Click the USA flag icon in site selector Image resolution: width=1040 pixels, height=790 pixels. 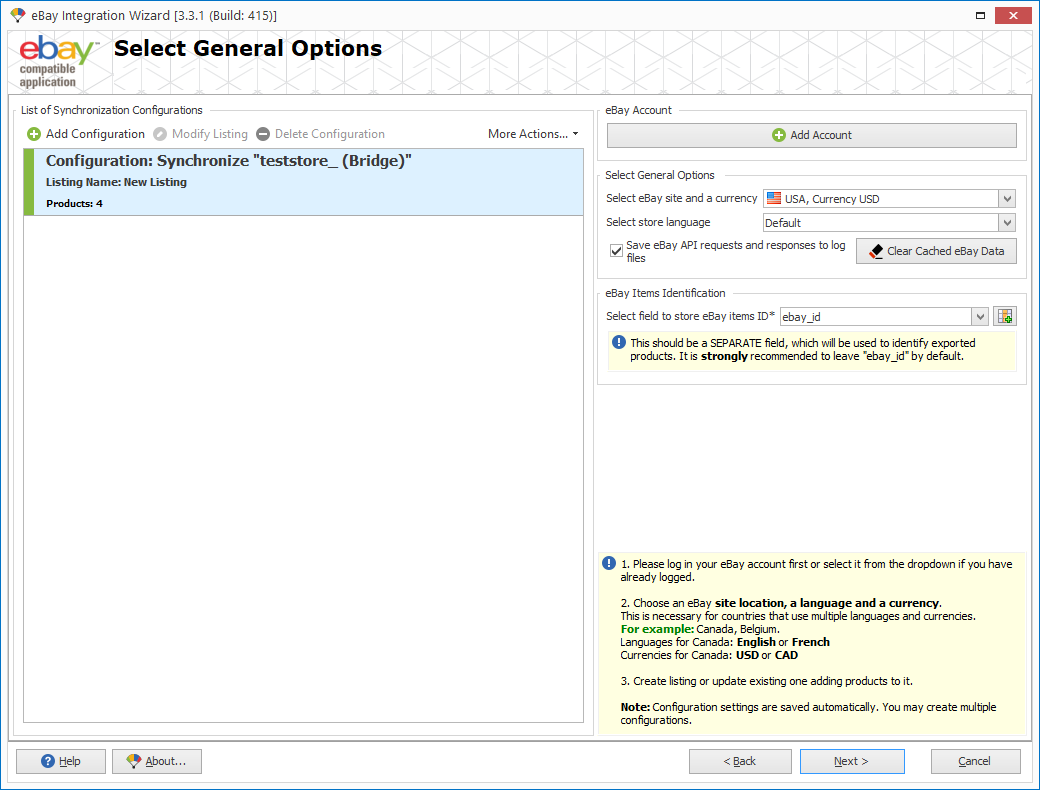774,198
